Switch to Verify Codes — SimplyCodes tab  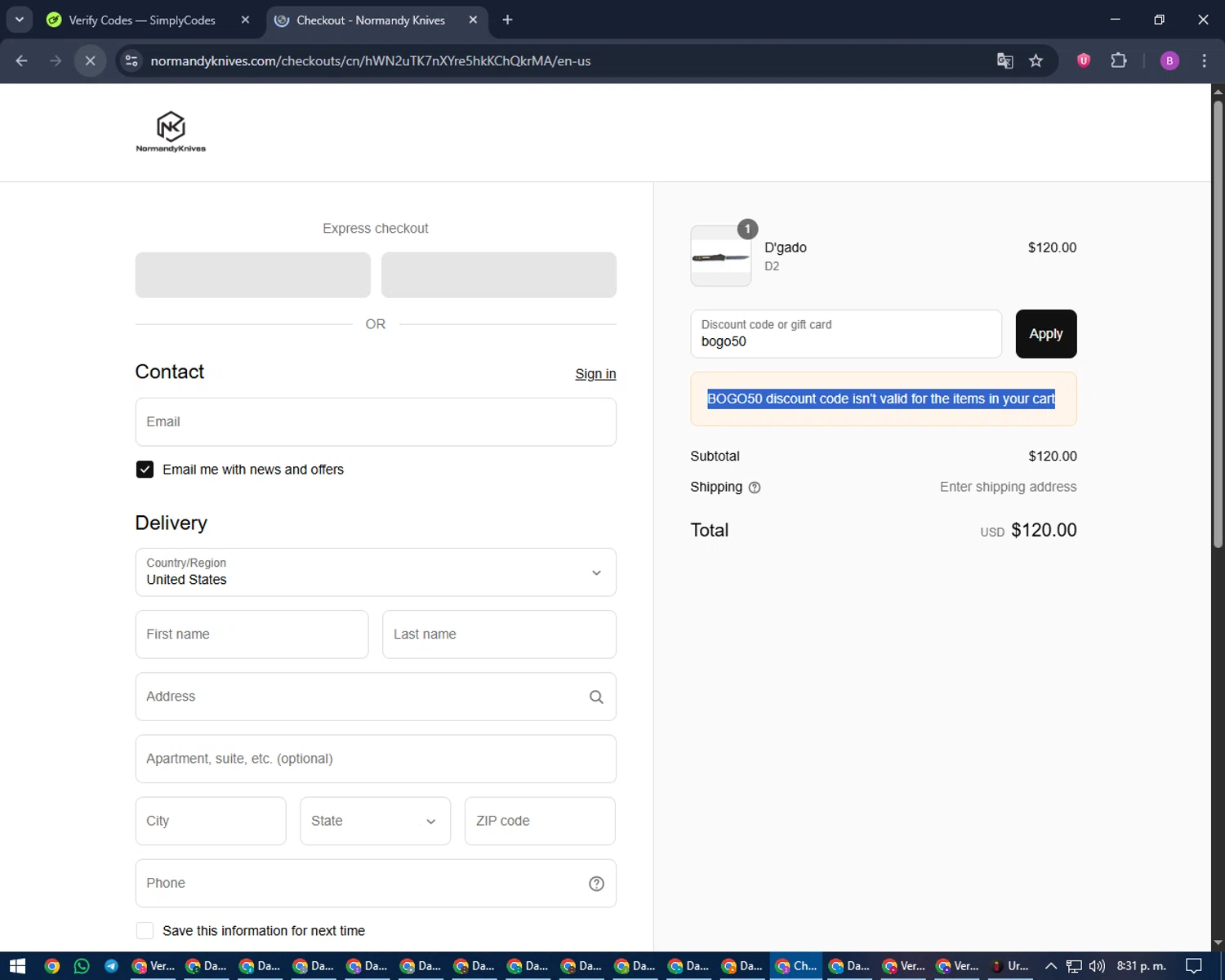pos(141,20)
